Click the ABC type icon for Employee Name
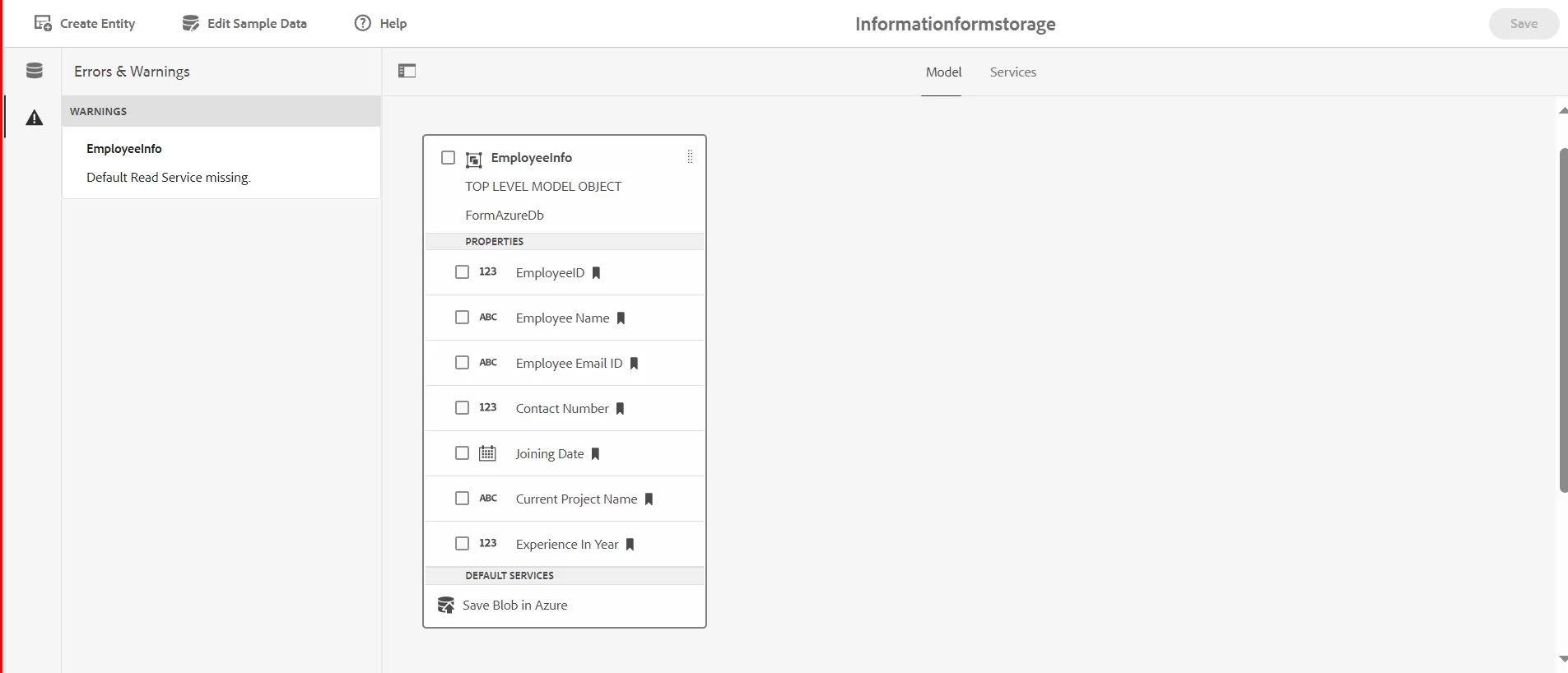Screen dimensions: 1568x673 pyautogui.click(x=488, y=317)
